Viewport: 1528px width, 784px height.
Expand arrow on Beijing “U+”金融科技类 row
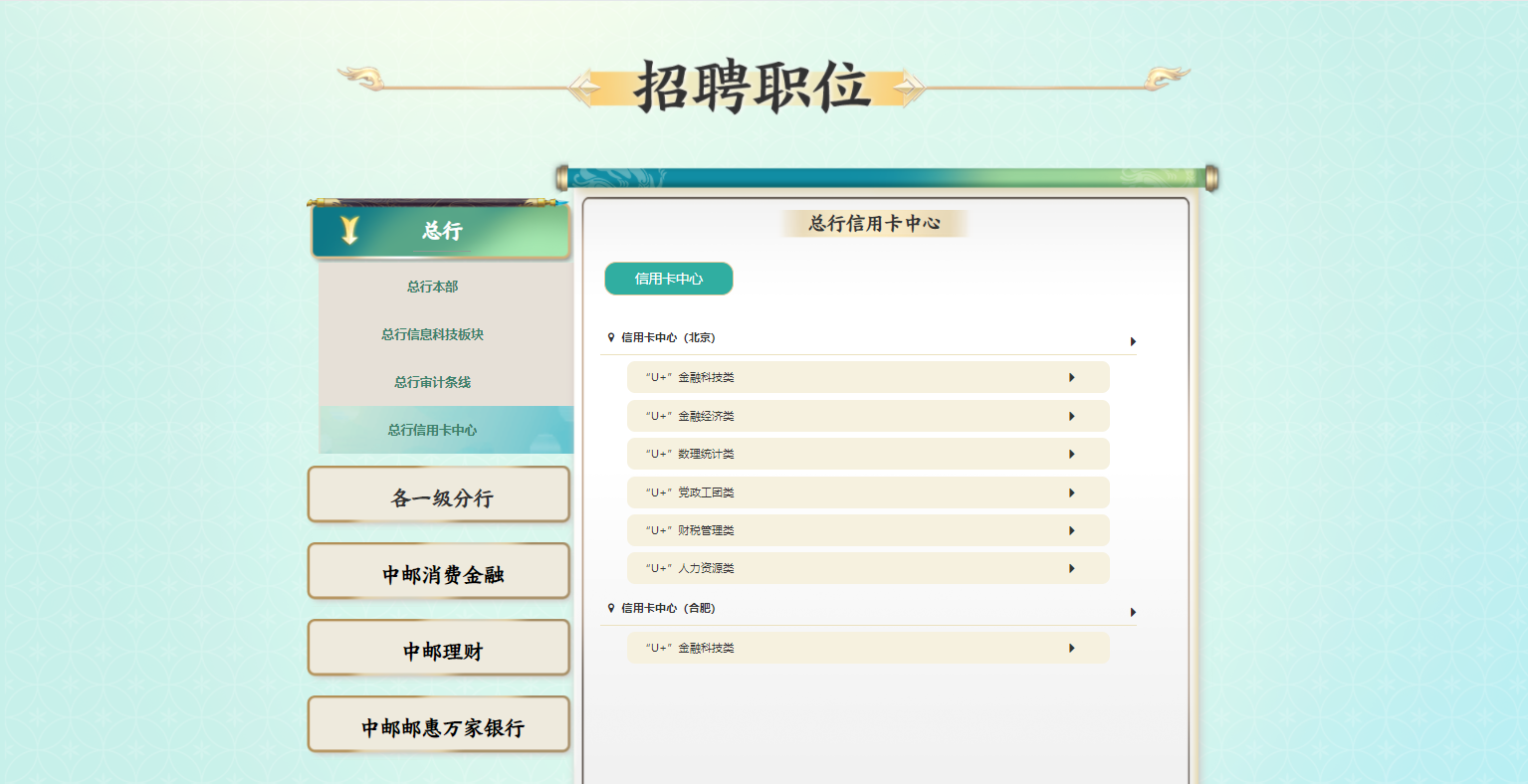[x=1072, y=377]
